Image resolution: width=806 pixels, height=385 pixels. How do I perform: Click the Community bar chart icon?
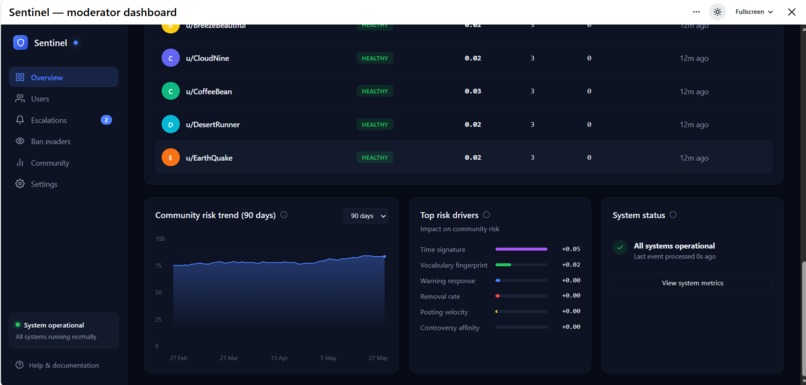tap(20, 162)
